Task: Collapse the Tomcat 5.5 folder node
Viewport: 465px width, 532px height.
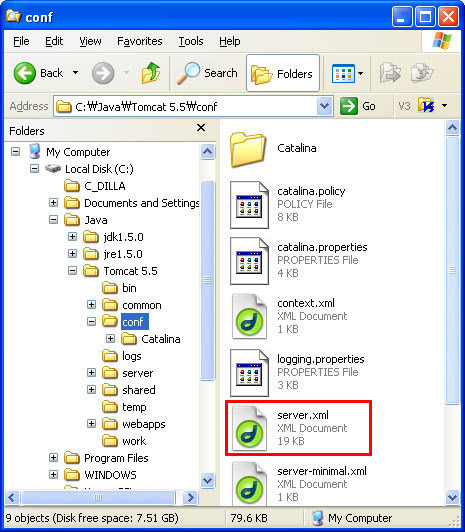Action: click(x=72, y=270)
